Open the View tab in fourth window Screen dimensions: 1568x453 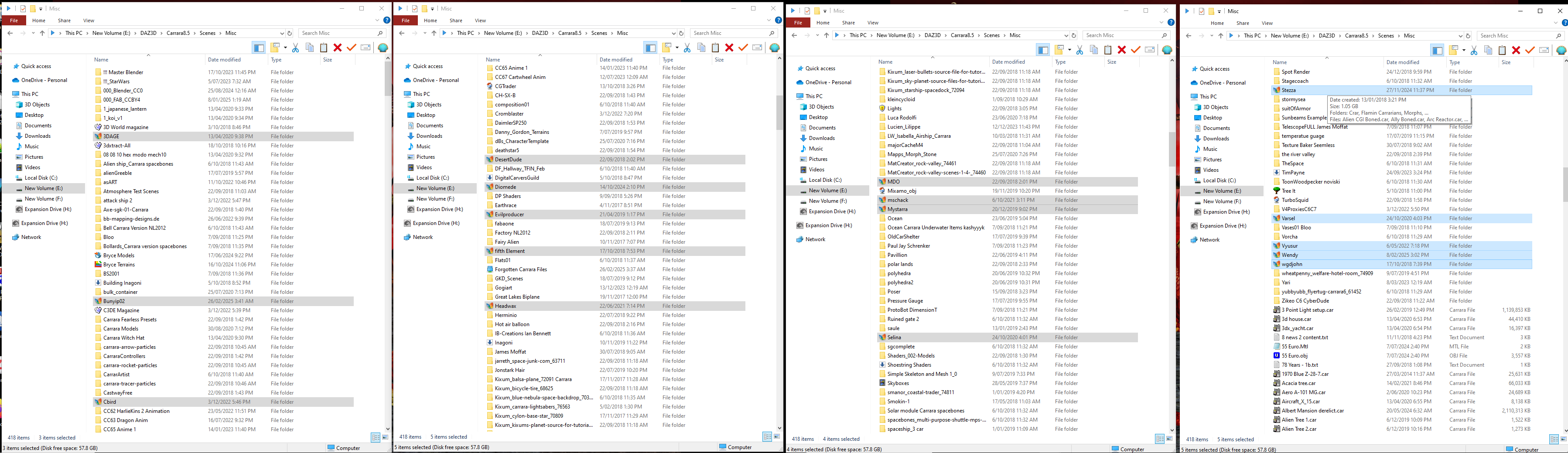coord(1267,23)
